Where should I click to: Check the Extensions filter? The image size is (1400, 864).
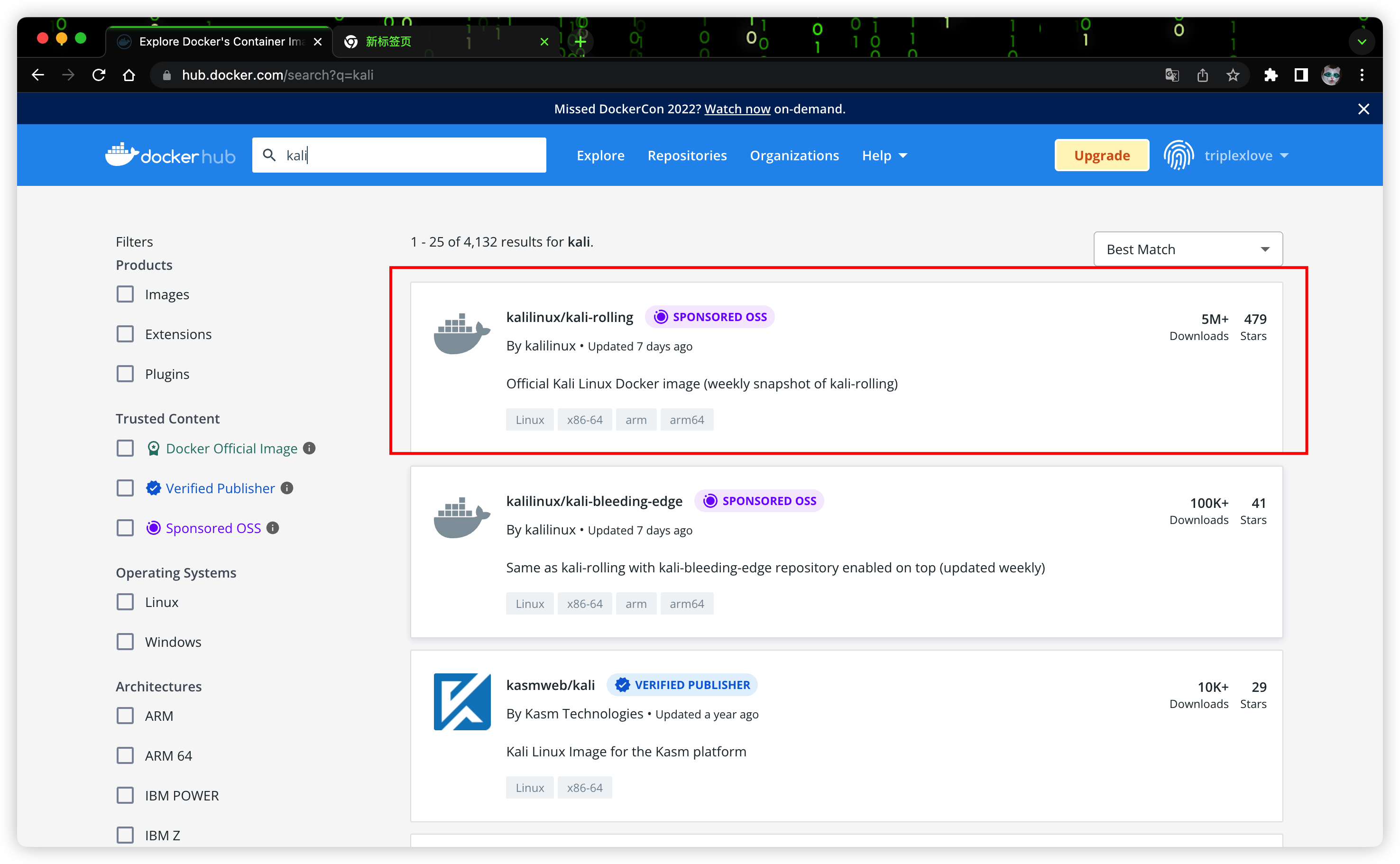coord(125,334)
